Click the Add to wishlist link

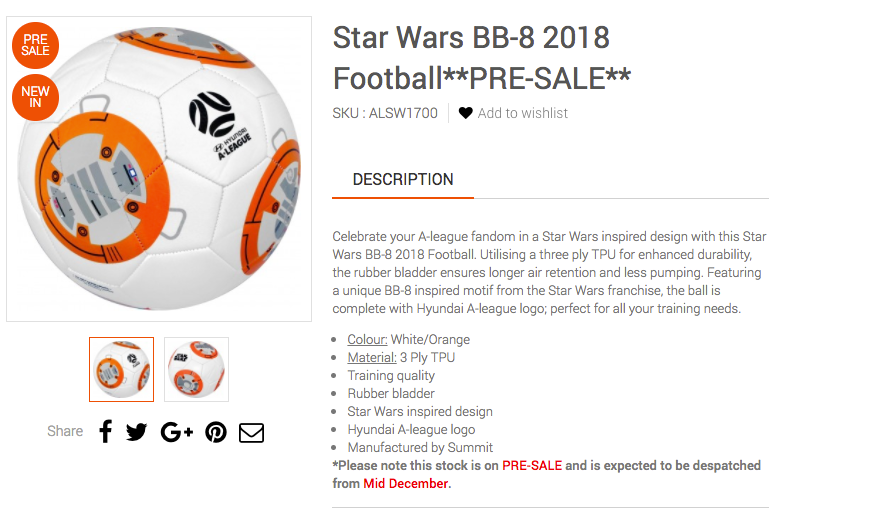[x=522, y=113]
